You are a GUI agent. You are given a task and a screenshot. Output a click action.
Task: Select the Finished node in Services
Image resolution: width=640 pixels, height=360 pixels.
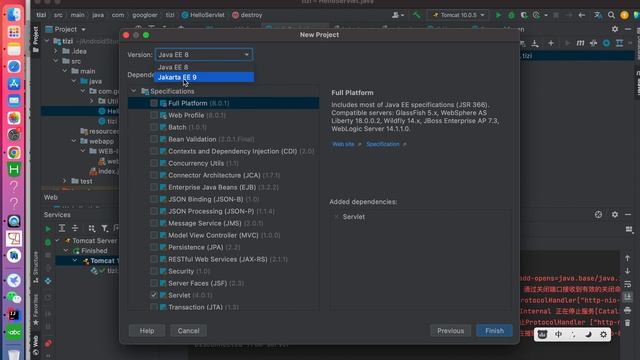(x=94, y=251)
